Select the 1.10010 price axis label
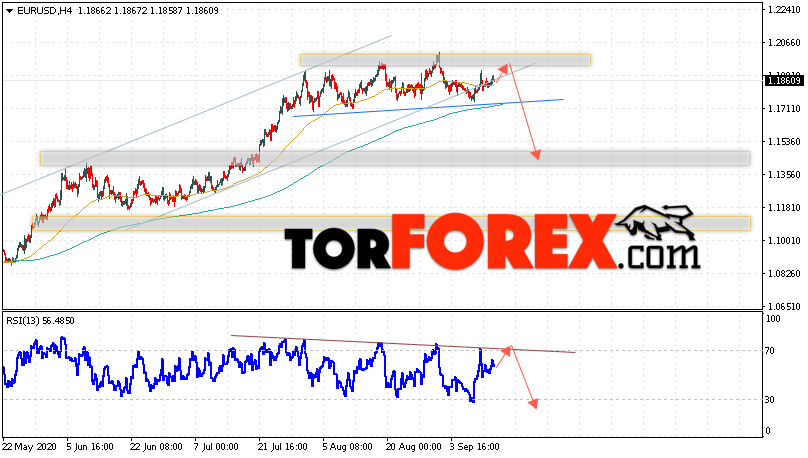808x458 pixels. click(784, 241)
